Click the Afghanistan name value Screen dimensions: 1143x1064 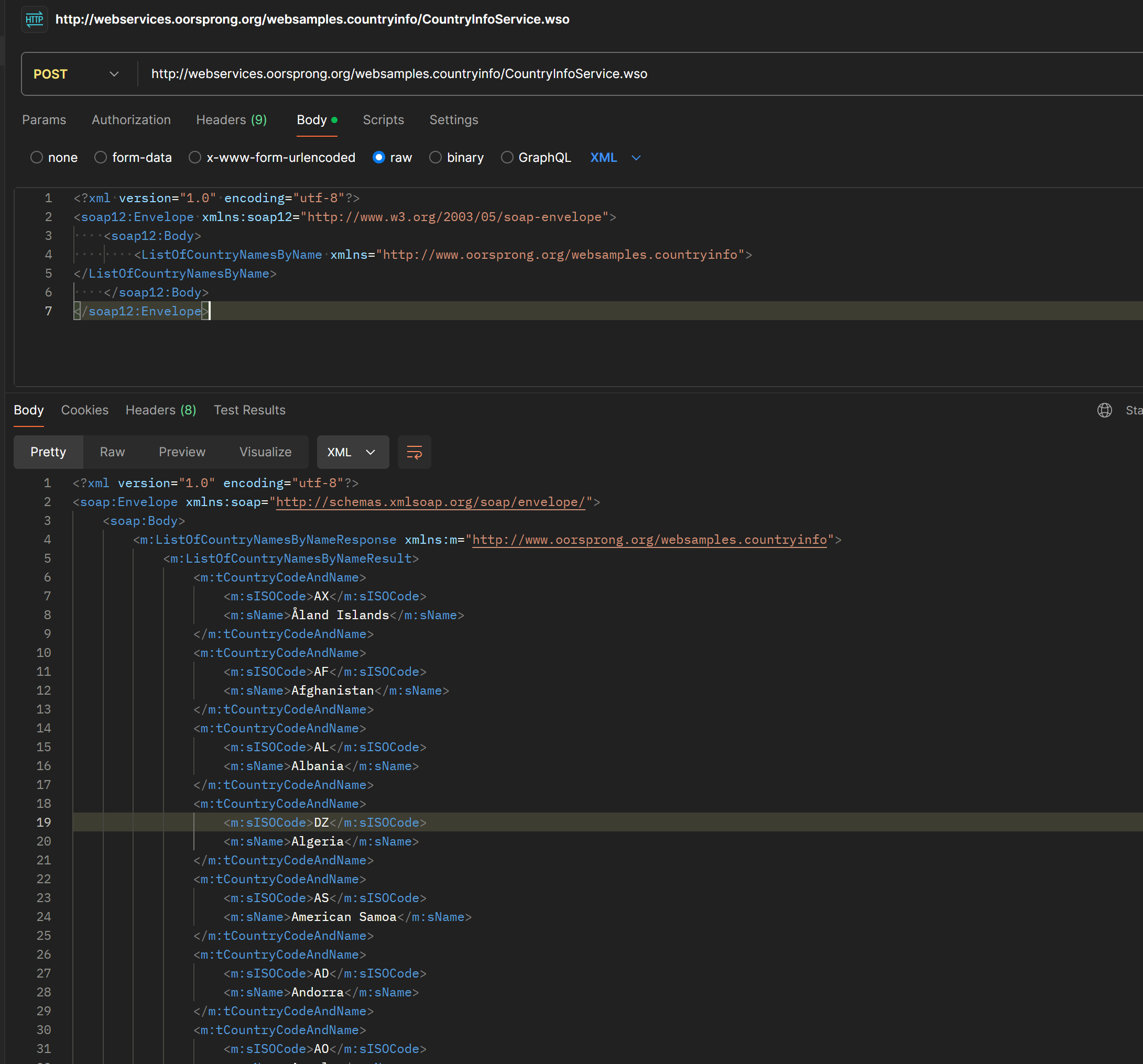tap(332, 691)
